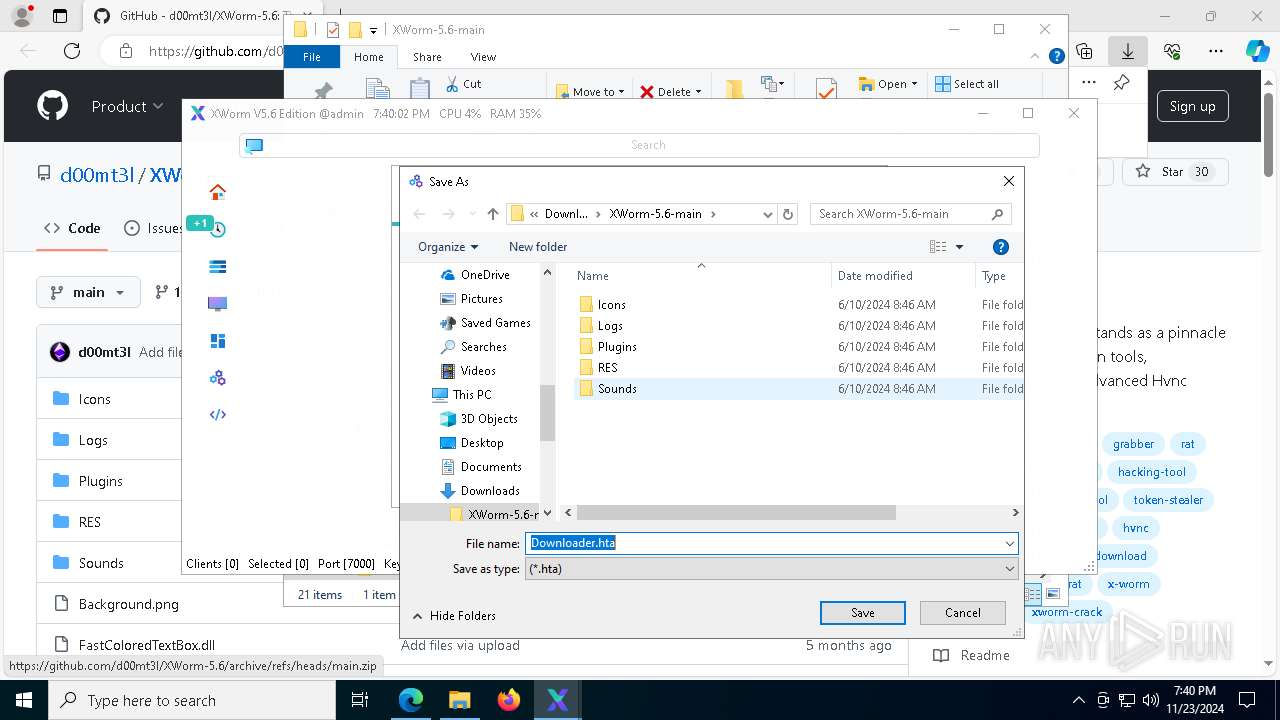This screenshot has width=1280, height=720.
Task: Open Windows Start menu
Action: (24, 700)
